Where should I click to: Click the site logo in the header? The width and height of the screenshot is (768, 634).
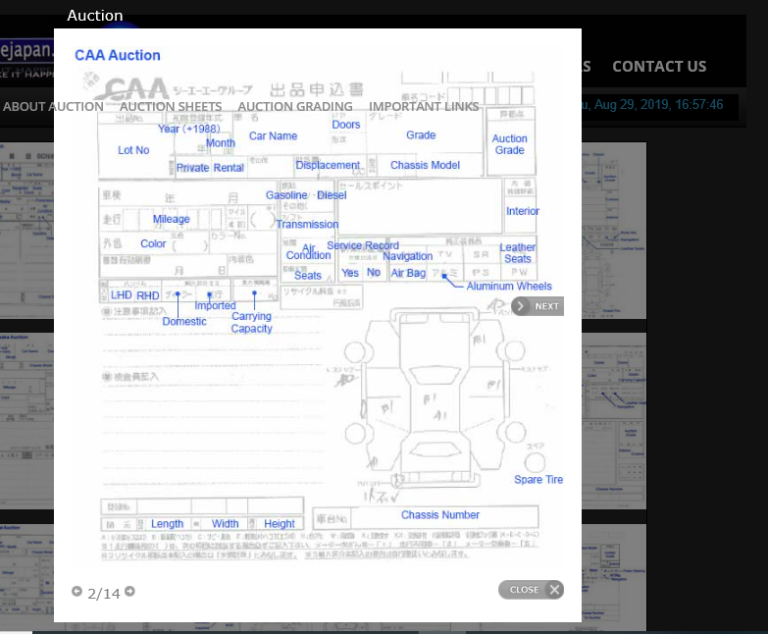point(27,59)
